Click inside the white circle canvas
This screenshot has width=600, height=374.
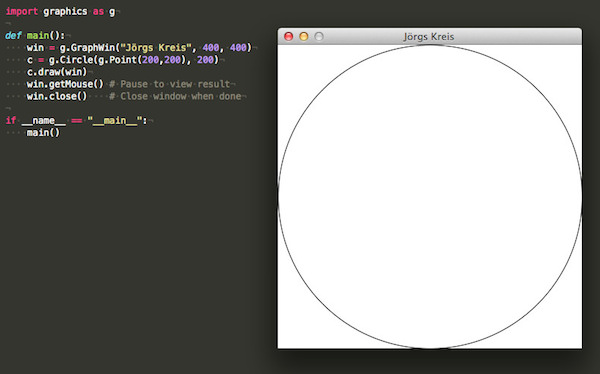430,196
